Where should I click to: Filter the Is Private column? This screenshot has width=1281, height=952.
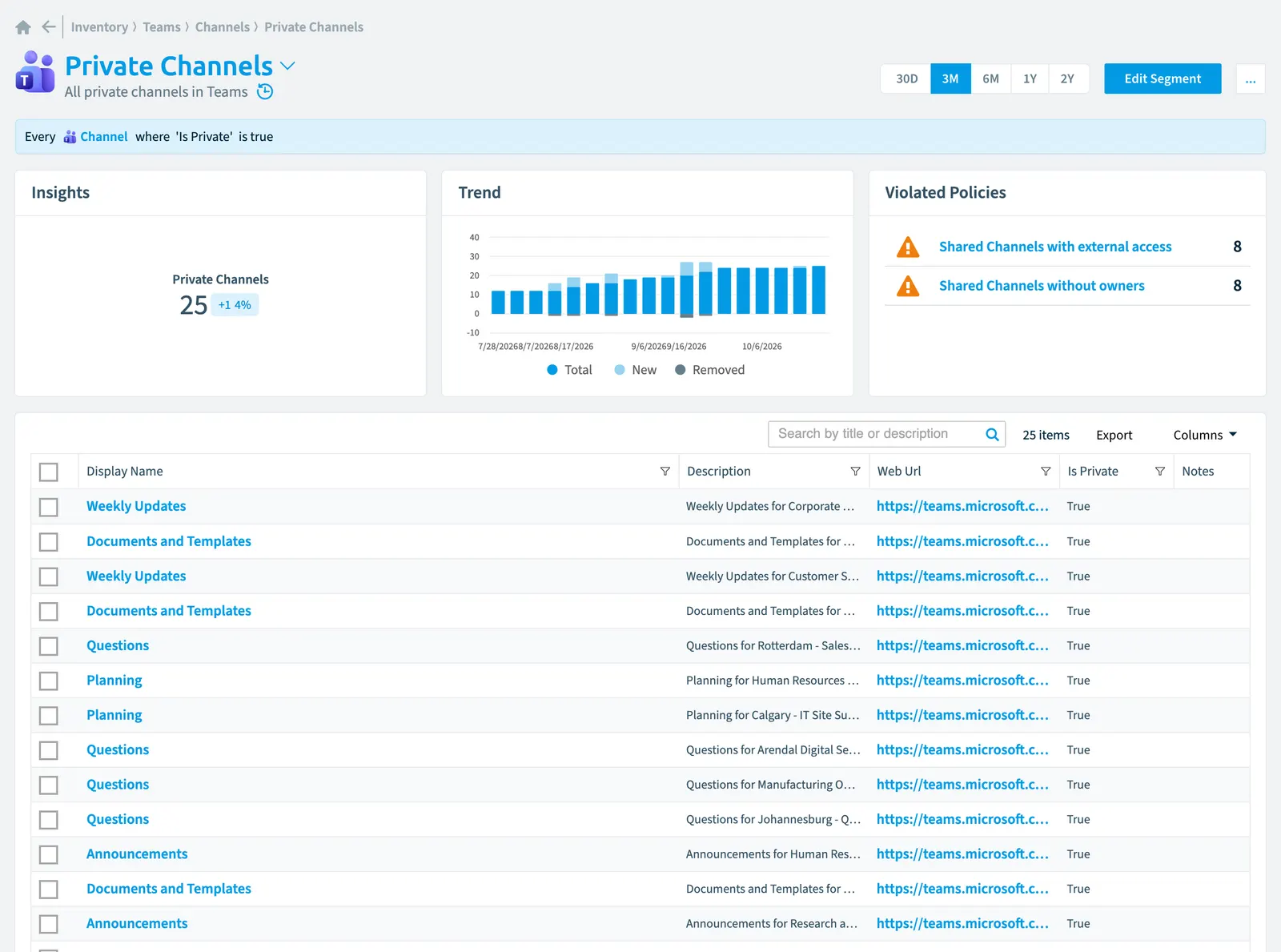[1159, 472]
